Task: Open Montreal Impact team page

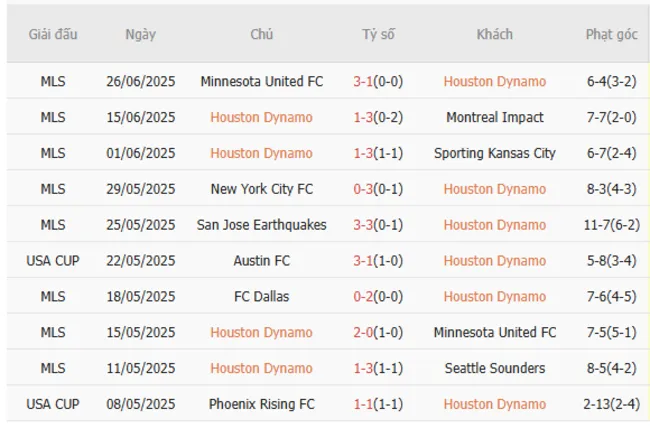Action: click(495, 117)
